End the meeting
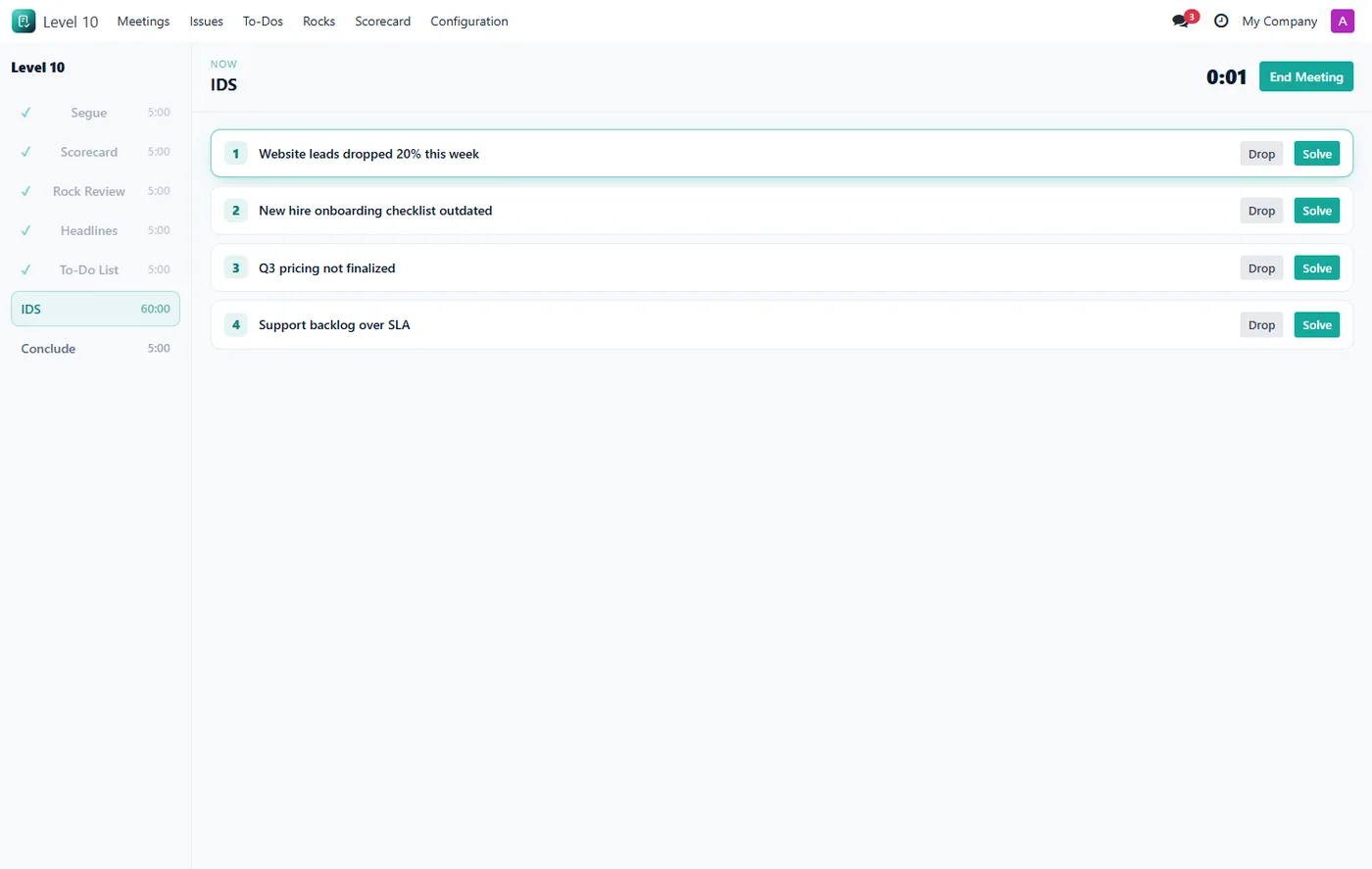 [1305, 76]
